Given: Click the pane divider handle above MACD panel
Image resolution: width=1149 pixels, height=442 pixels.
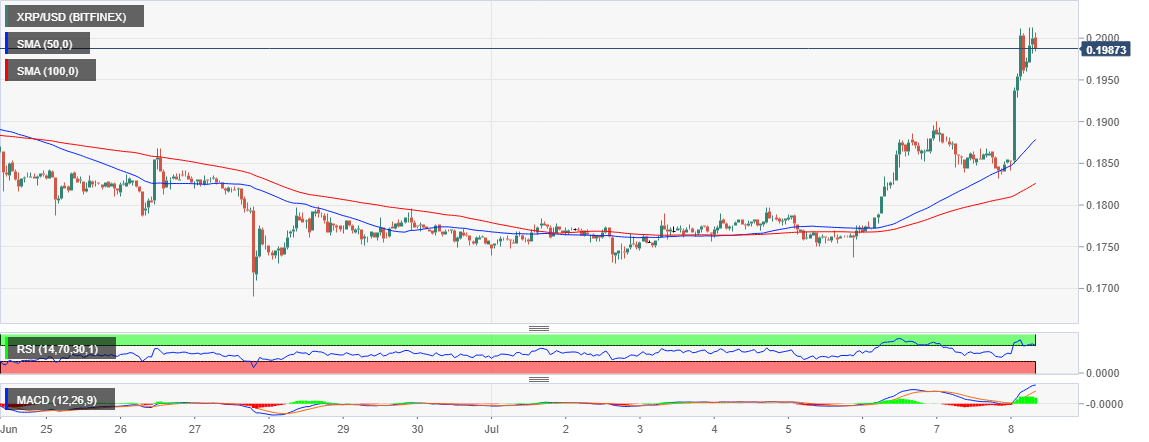Looking at the screenshot, I should pos(539,380).
